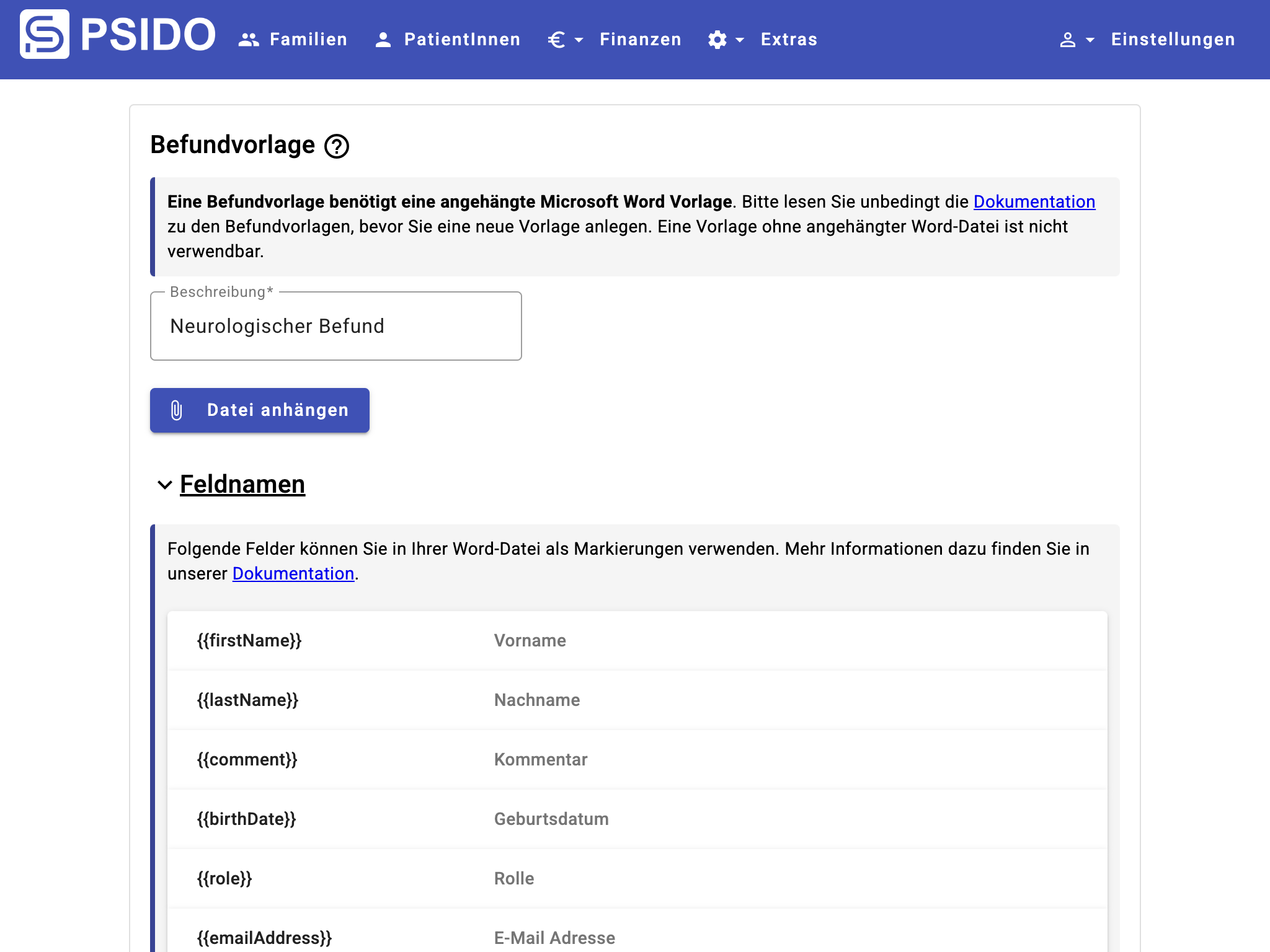
Task: Click the Familien group icon
Action: click(249, 40)
